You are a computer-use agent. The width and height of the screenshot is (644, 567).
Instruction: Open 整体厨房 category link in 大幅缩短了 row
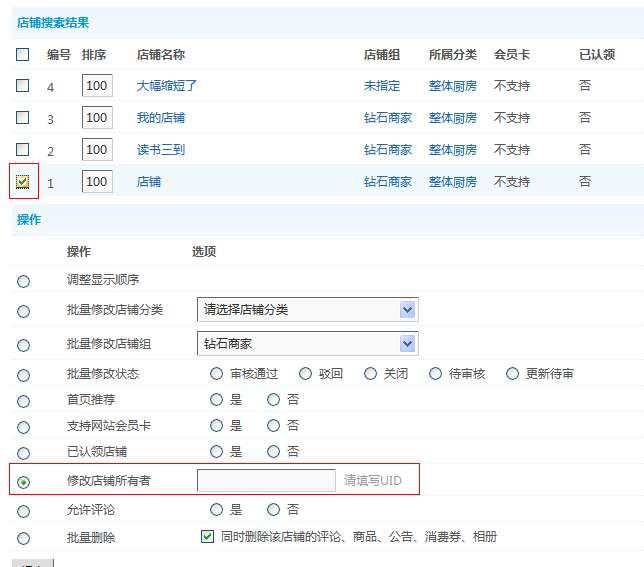tap(453, 86)
